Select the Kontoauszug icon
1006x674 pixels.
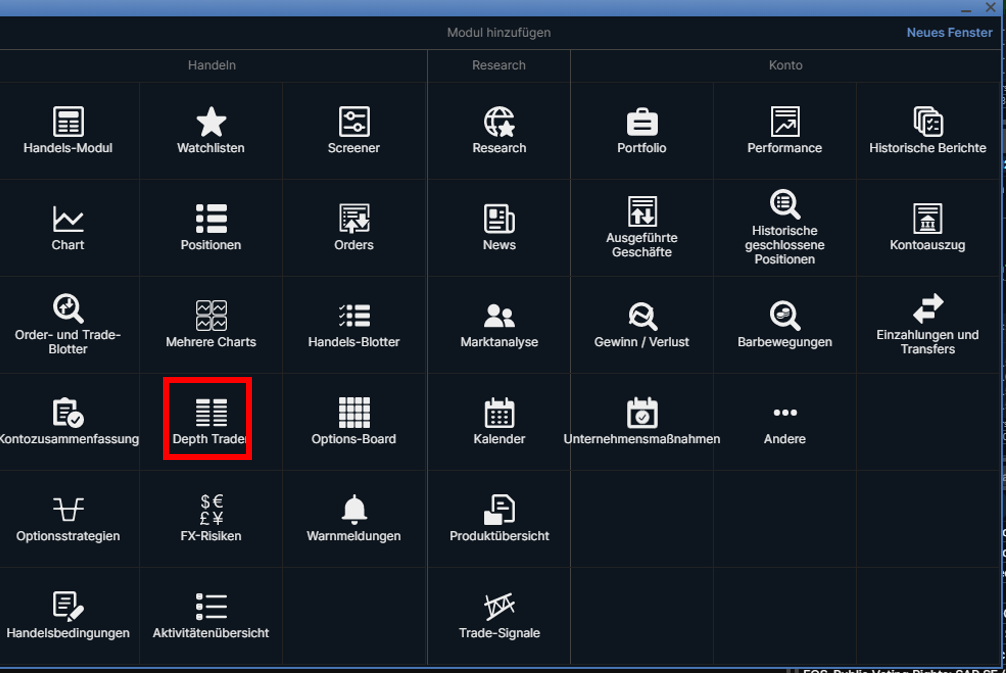pyautogui.click(x=928, y=220)
